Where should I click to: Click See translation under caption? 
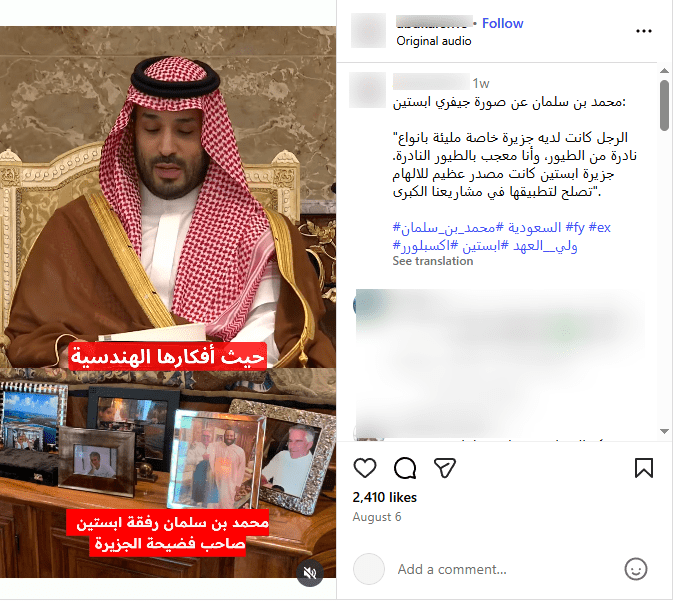click(x=433, y=261)
